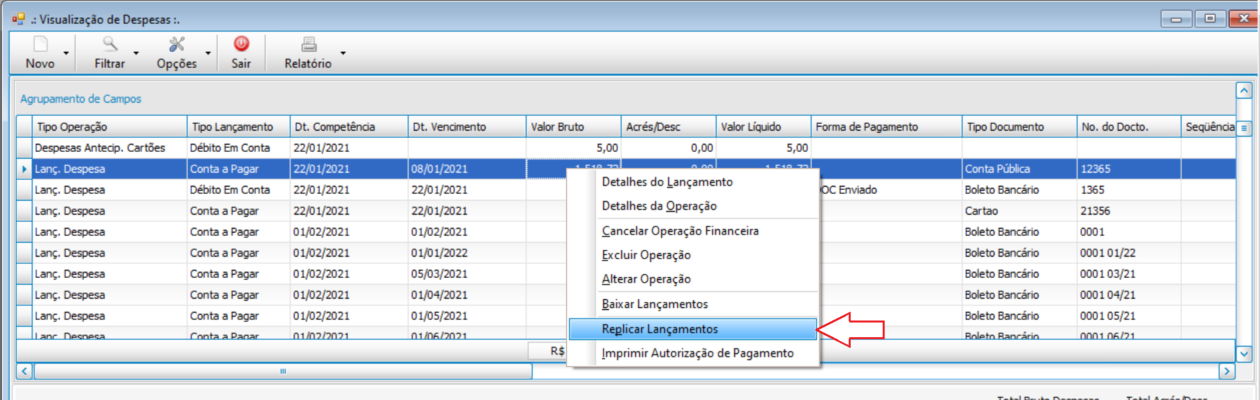Sort by No. do Docto. header
Viewport: 1260px width, 400px height.
(x=1129, y=127)
